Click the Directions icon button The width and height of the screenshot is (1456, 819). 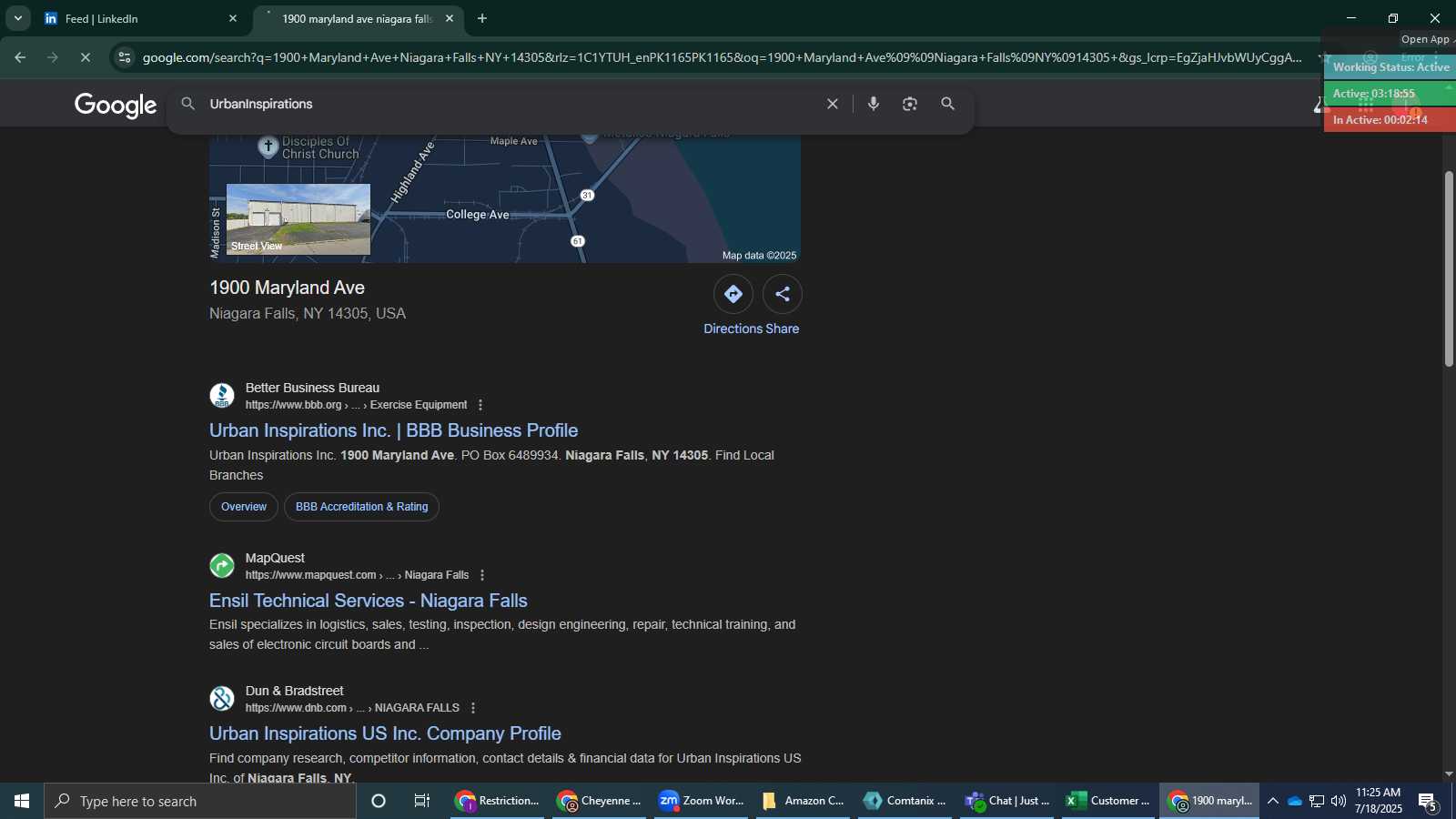click(733, 294)
